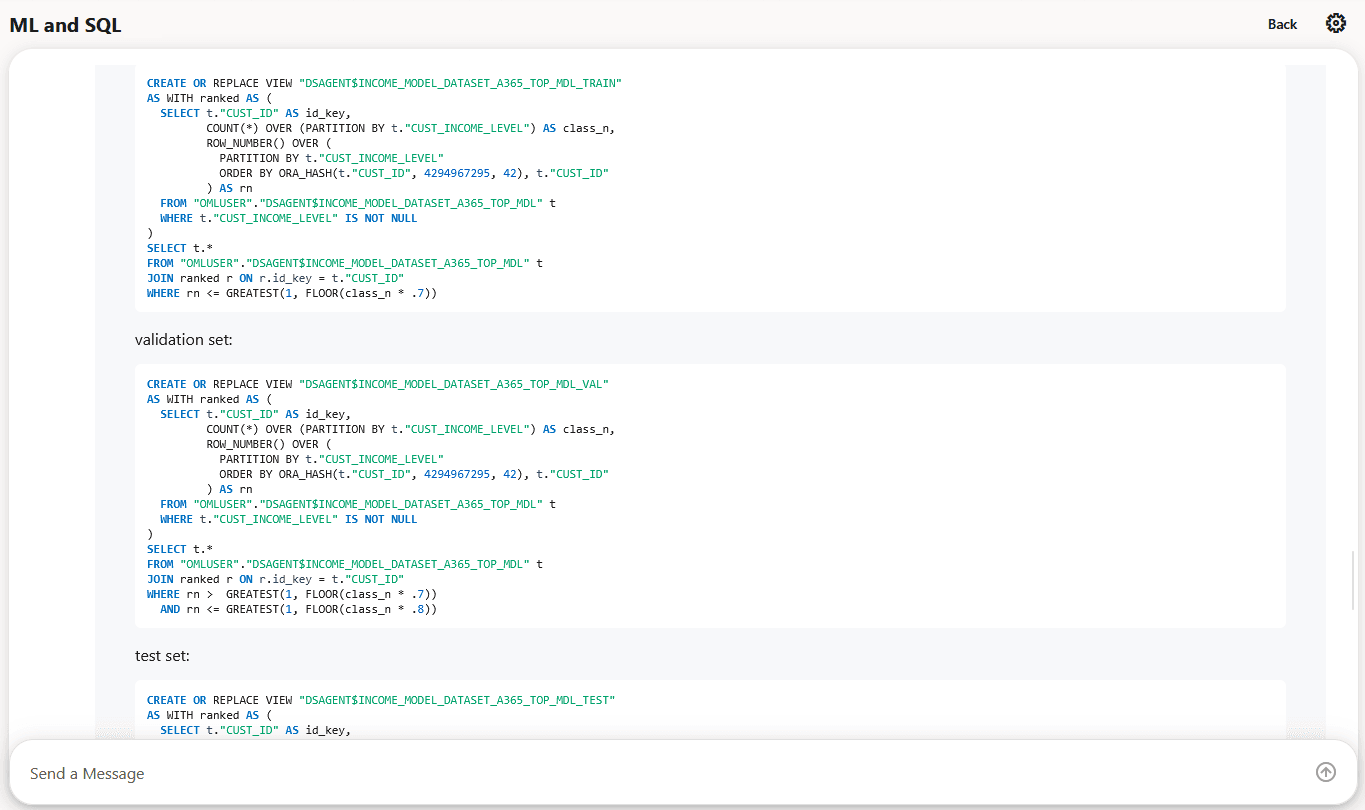Click the send message arrow icon
Screen dimensions: 1365x810
point(1326,772)
